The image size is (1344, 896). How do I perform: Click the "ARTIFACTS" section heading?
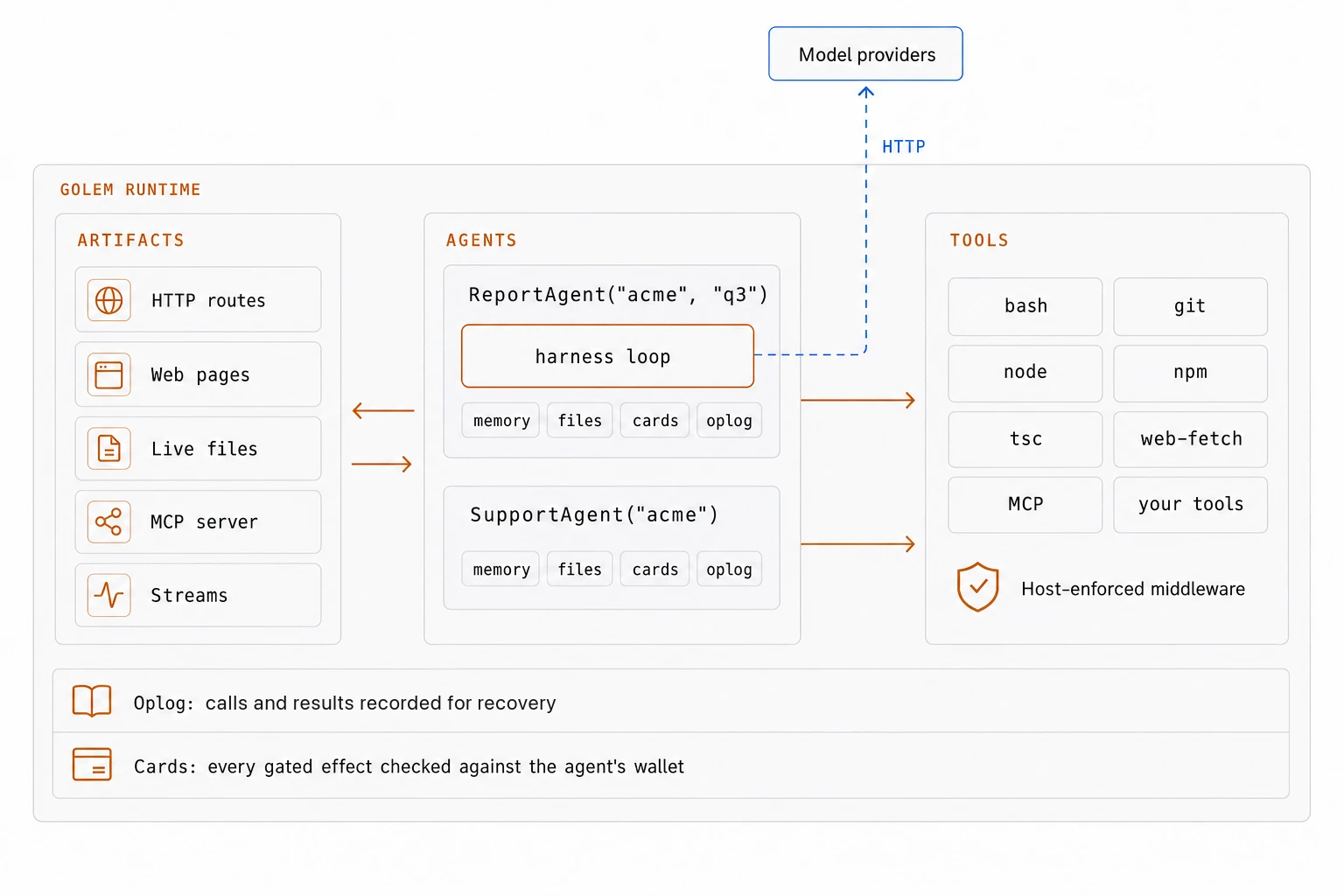click(130, 241)
